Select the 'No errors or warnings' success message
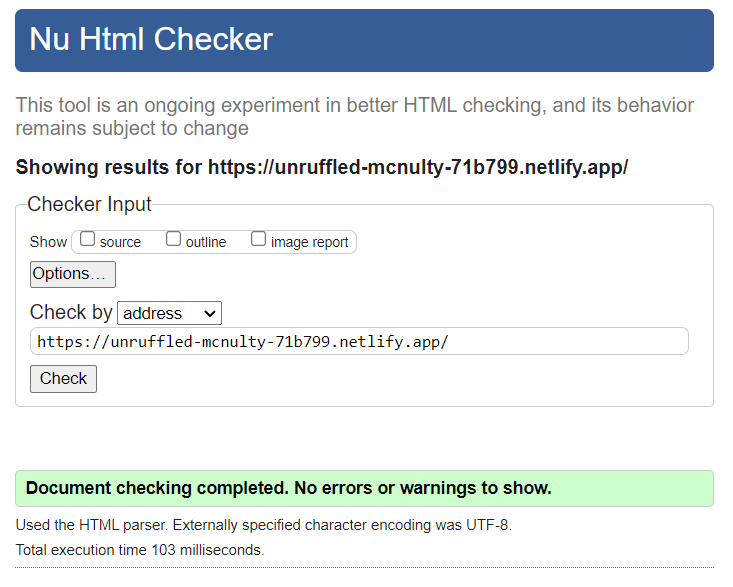733x587 pixels. click(364, 488)
